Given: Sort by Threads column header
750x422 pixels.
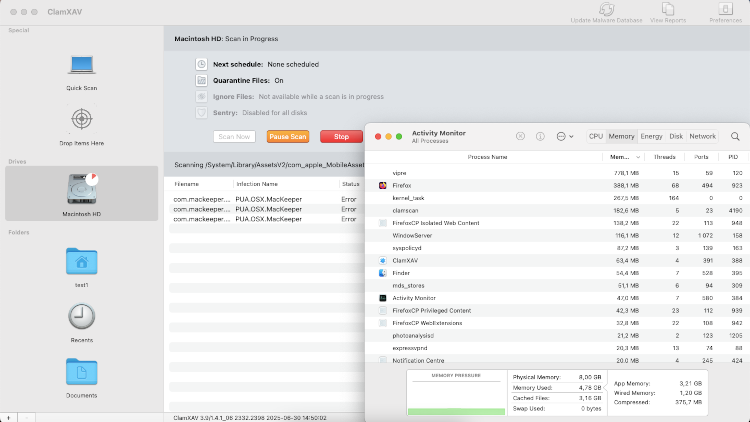Looking at the screenshot, I should (664, 157).
